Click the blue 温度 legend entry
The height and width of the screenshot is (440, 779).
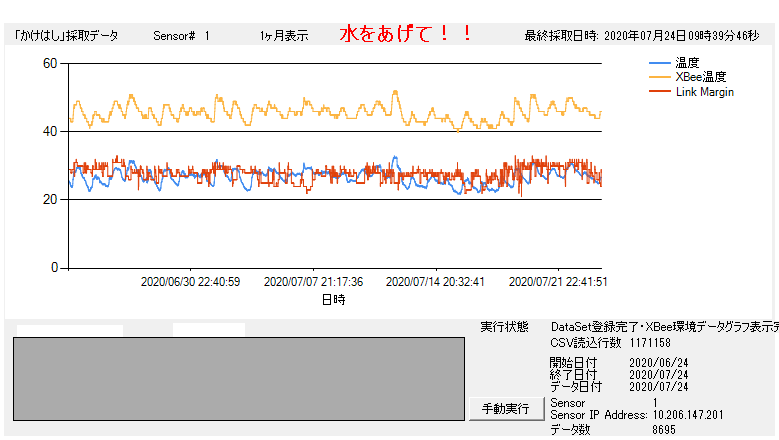click(686, 62)
